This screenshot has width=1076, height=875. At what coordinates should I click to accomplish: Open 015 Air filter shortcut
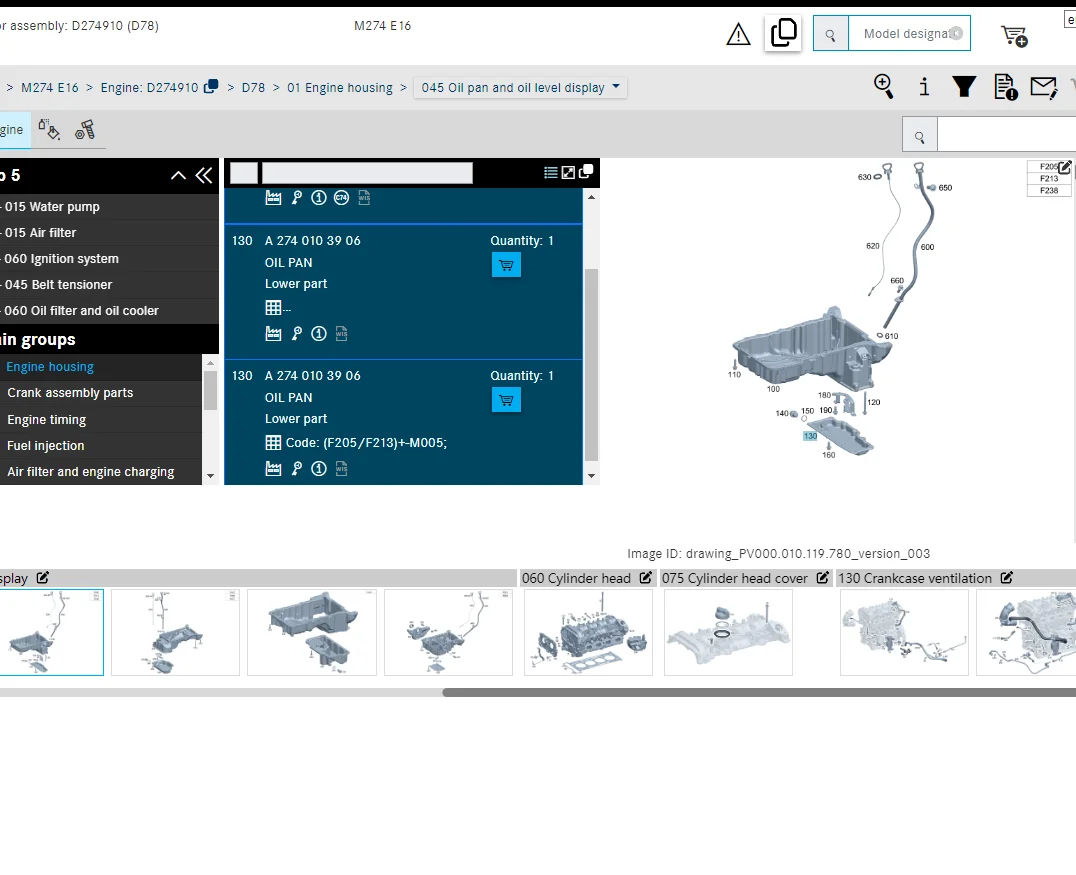[x=40, y=233]
